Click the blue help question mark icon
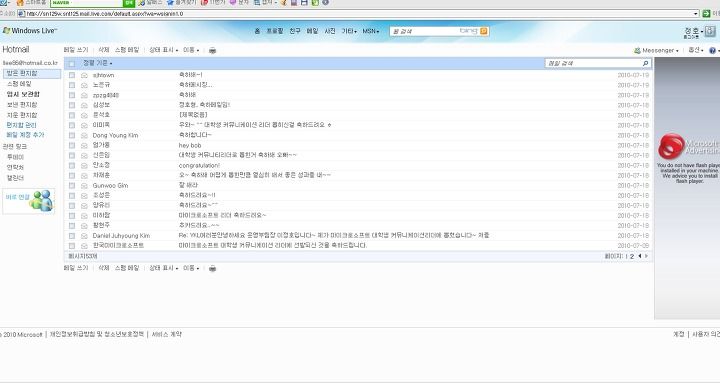This screenshot has height=383, width=720. (x=712, y=51)
